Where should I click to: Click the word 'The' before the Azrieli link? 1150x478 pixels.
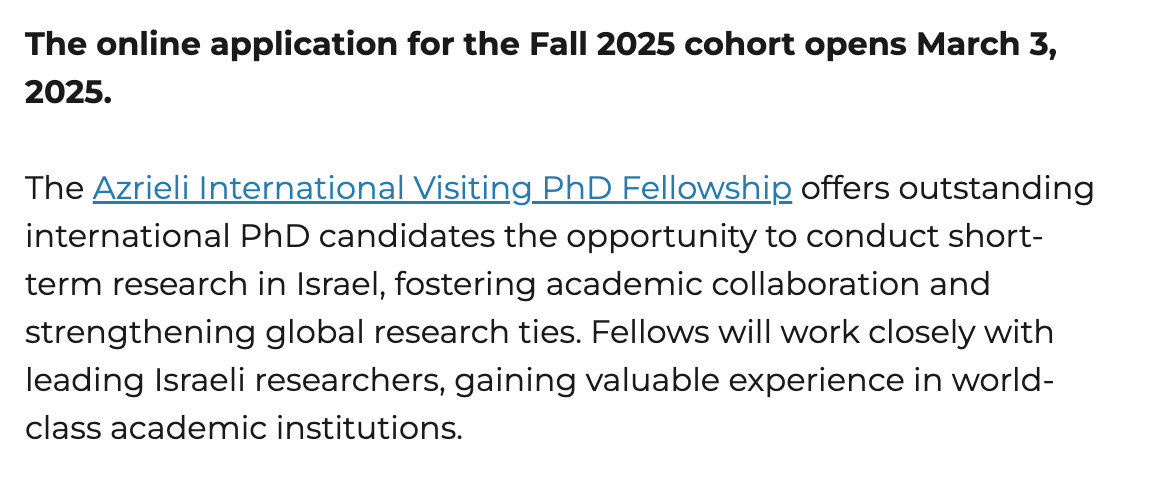(54, 188)
